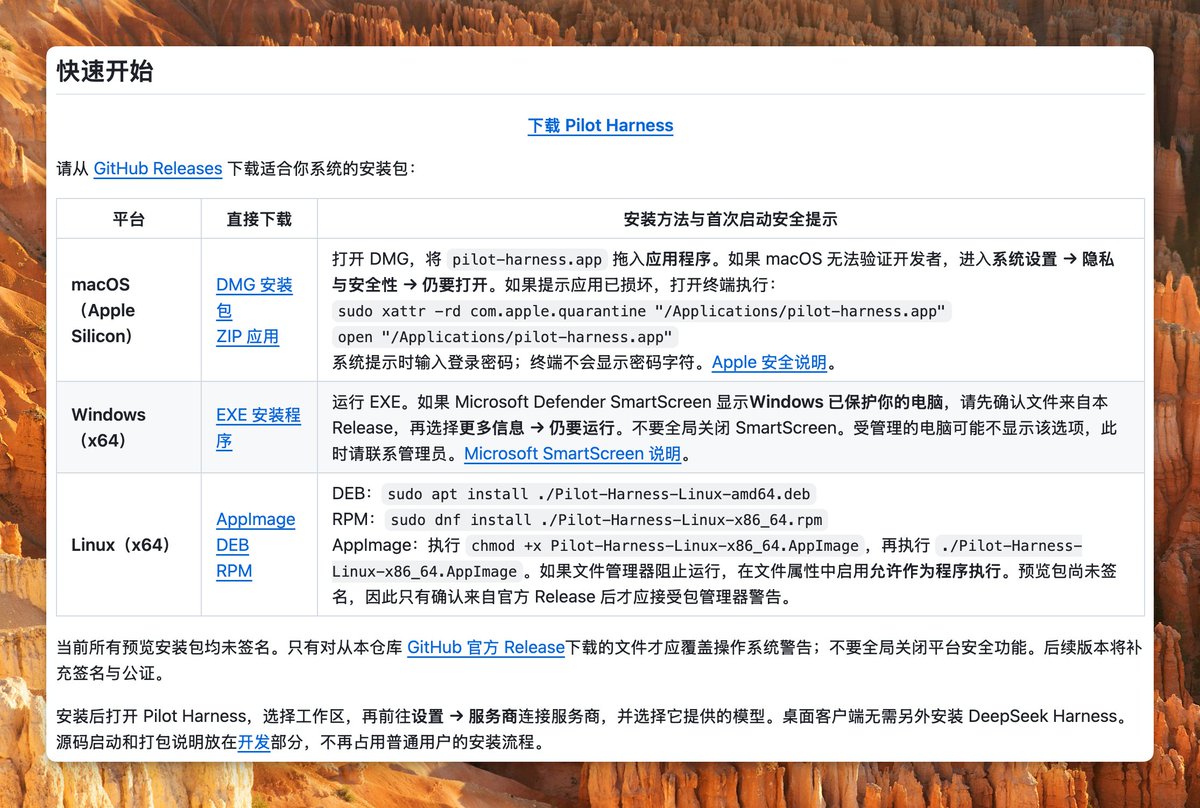Screen dimensions: 1200x808
Task: Open the Apple 安全说明 link
Action: (x=769, y=363)
